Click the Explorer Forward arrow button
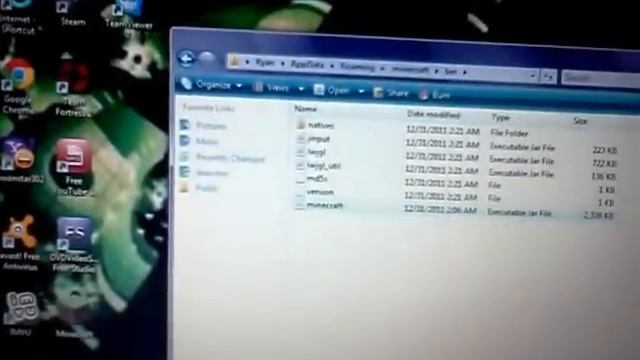This screenshot has height=360, width=640. [x=207, y=58]
